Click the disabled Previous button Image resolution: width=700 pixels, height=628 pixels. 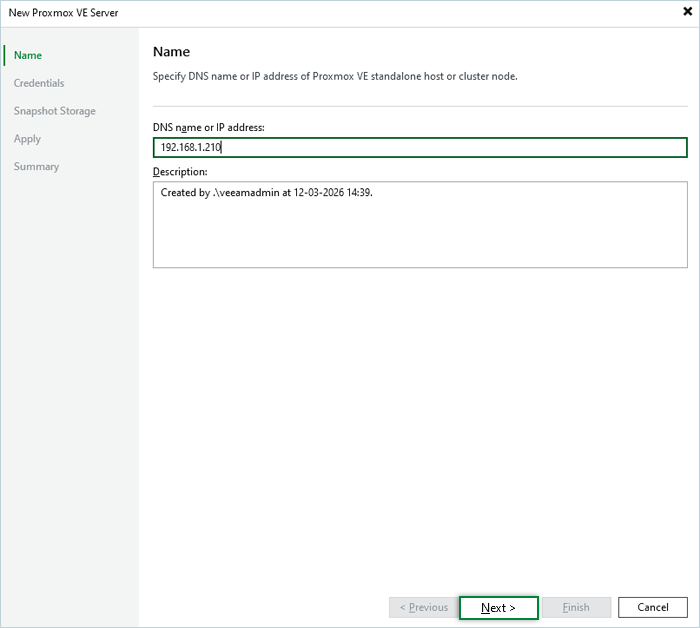(x=423, y=607)
